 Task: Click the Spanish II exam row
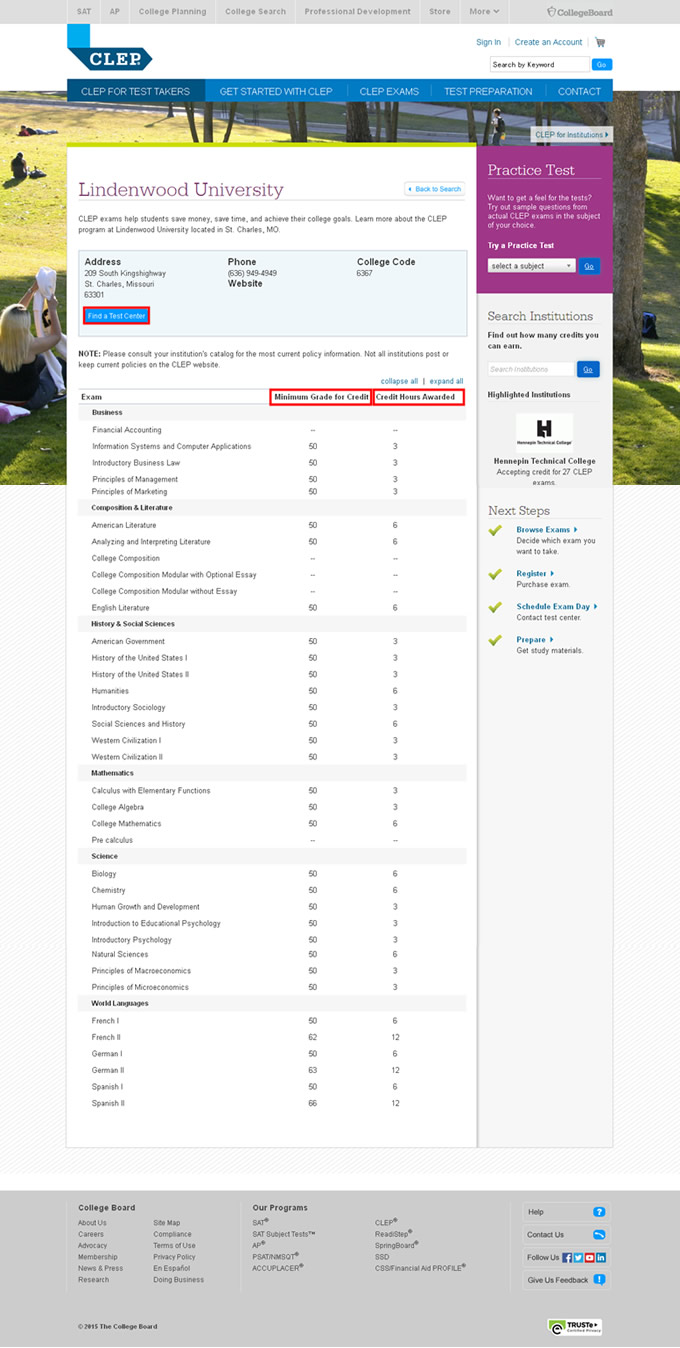click(x=272, y=1103)
